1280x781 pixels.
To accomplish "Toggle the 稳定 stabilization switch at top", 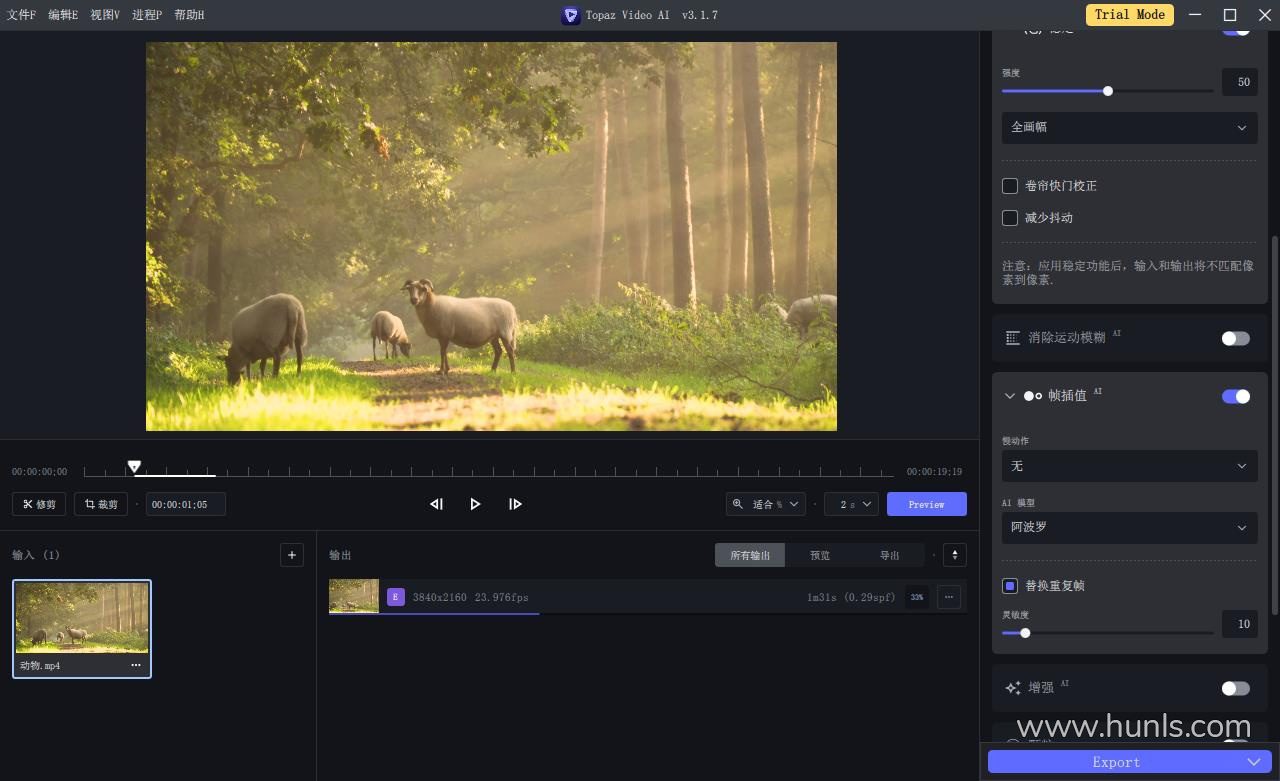I will pyautogui.click(x=1236, y=29).
